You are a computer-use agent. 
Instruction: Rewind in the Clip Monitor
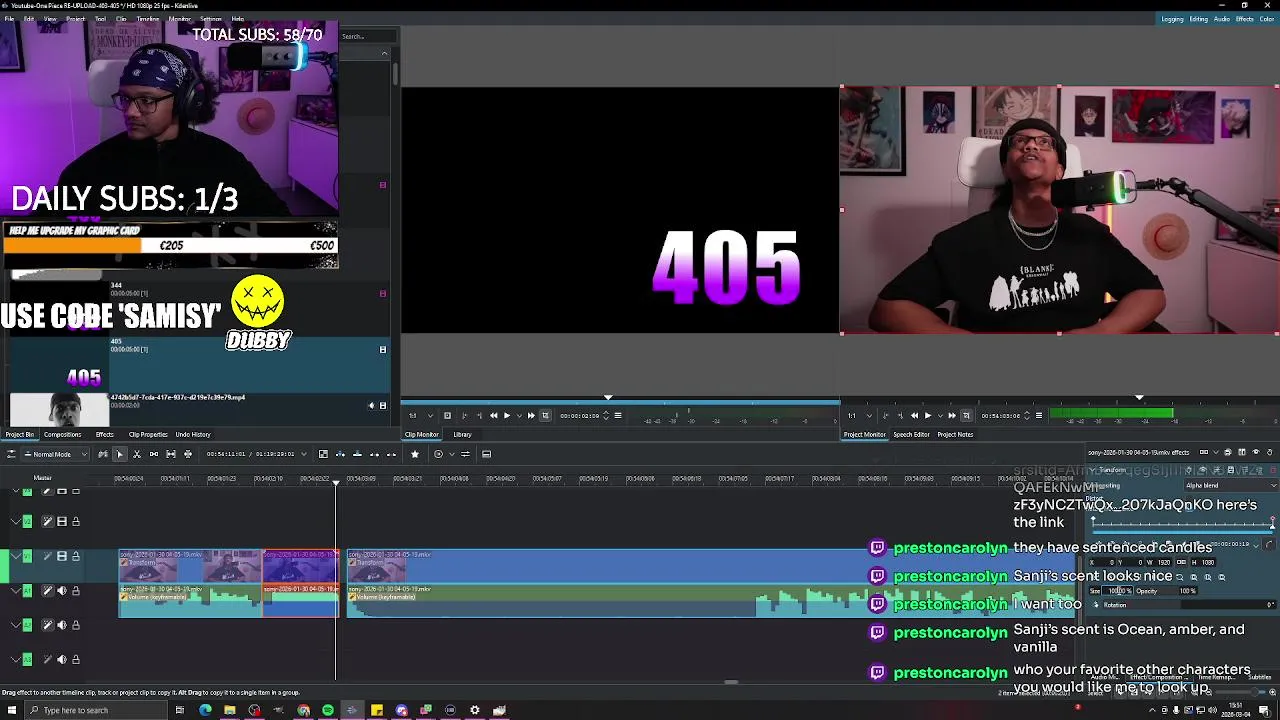click(493, 415)
